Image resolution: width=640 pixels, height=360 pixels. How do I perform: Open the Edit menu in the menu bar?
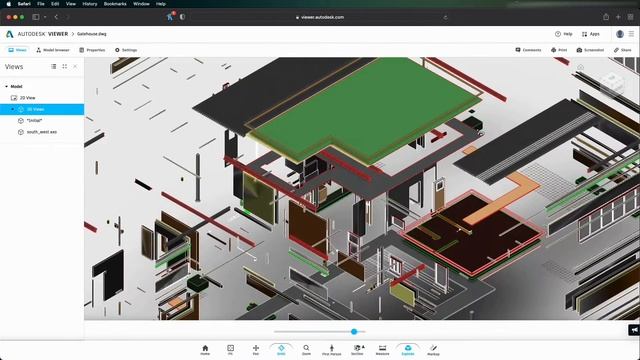(x=55, y=4)
